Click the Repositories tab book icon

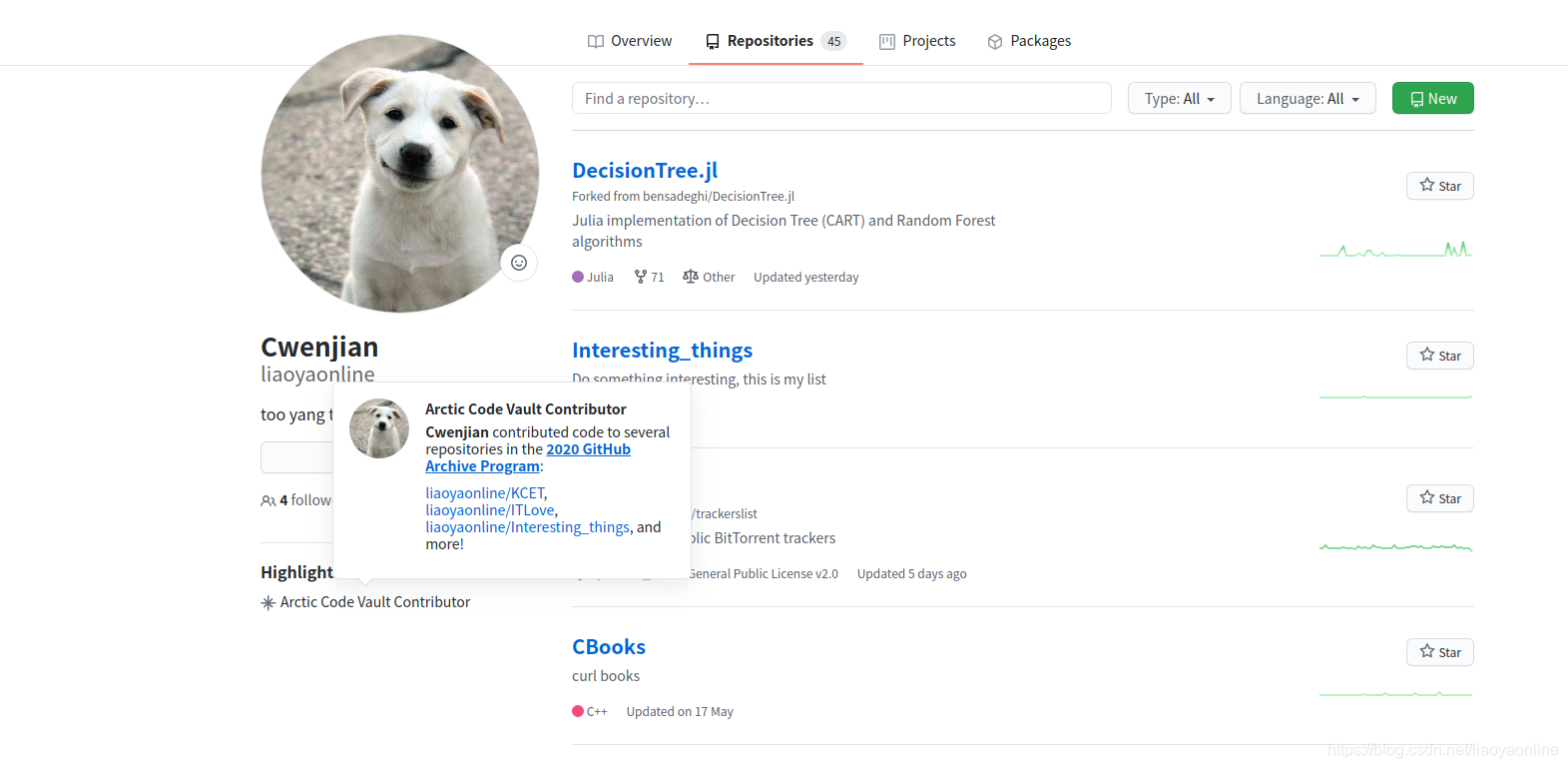[x=713, y=42]
